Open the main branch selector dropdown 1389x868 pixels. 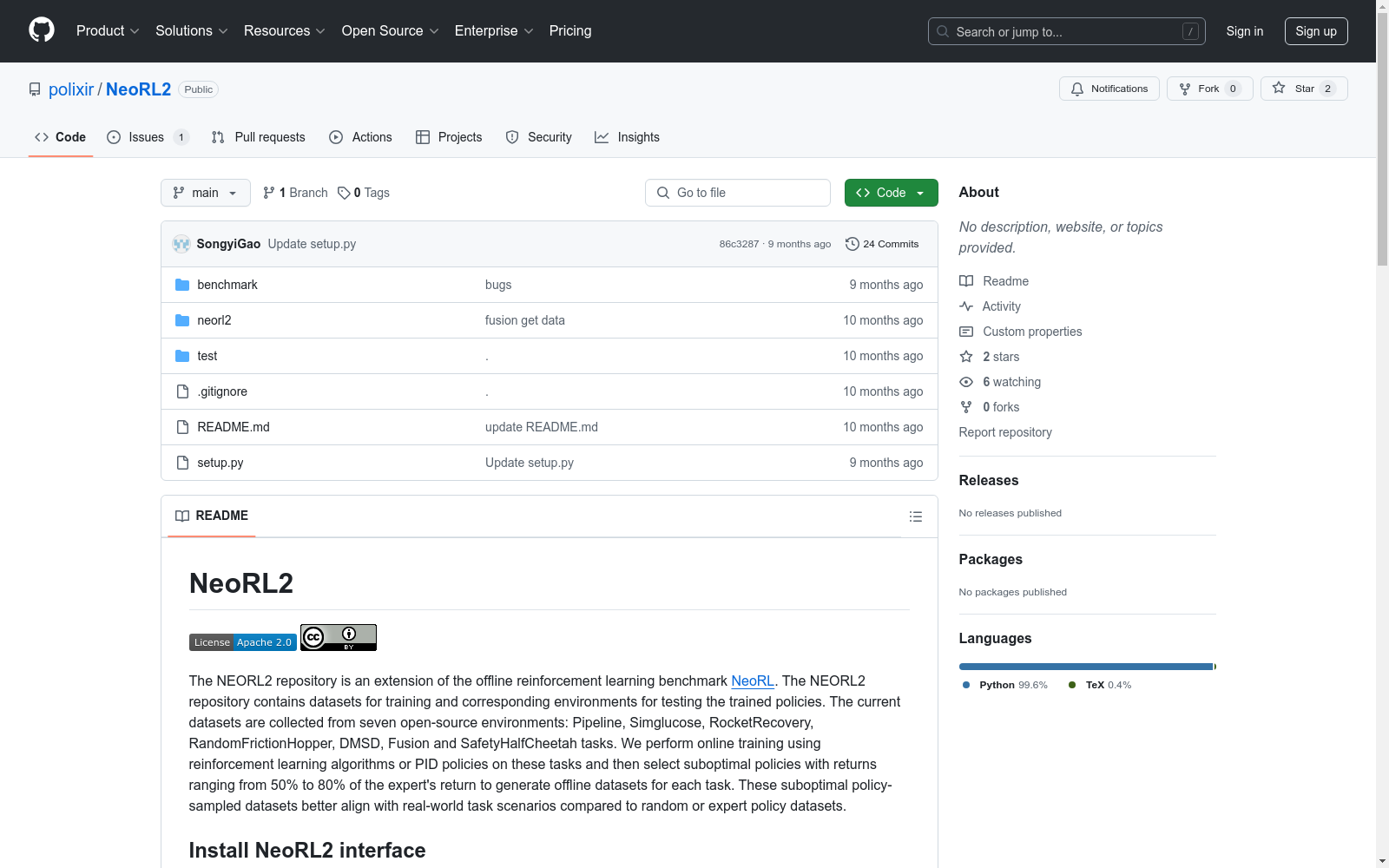[x=206, y=193]
